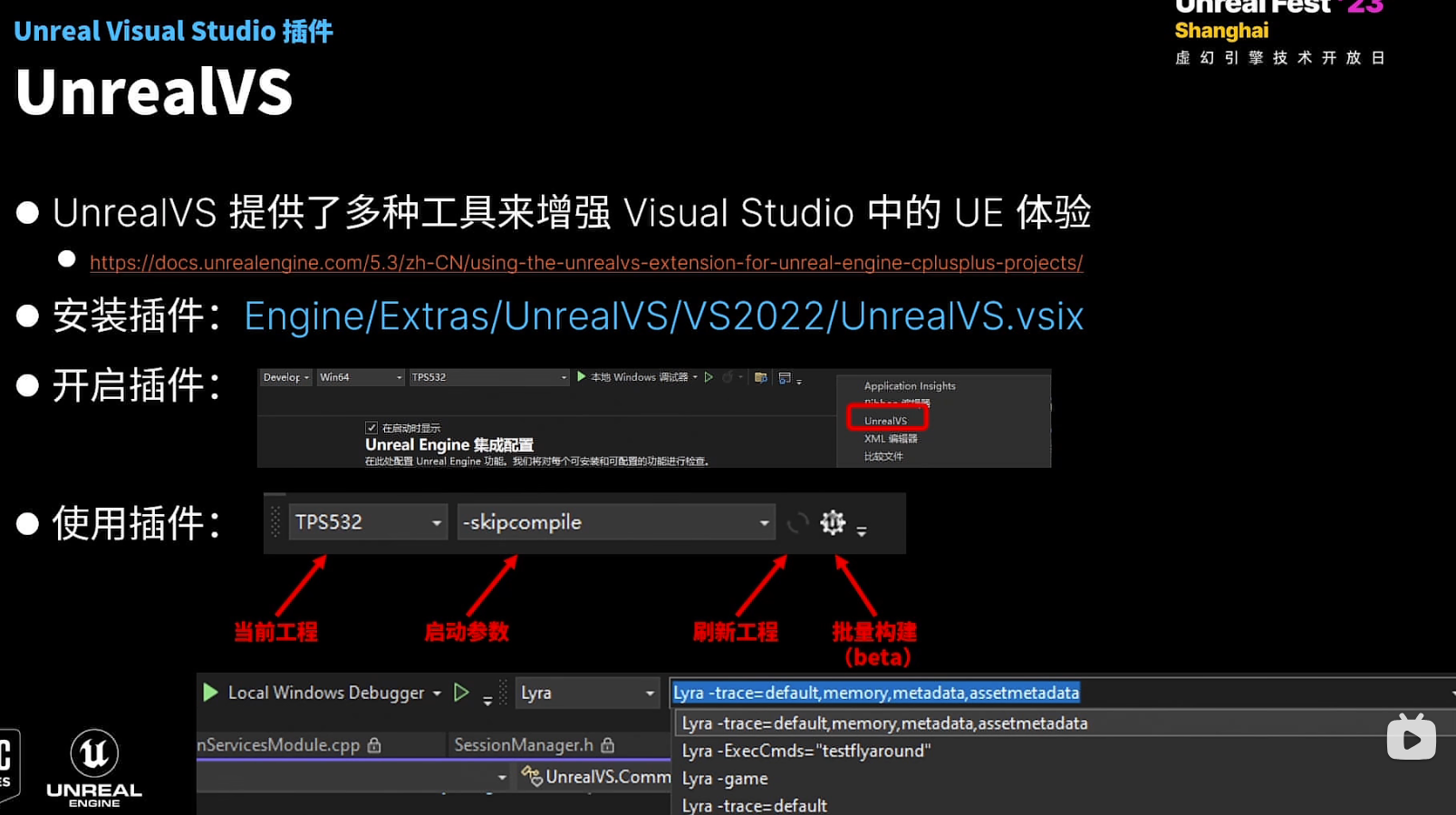This screenshot has width=1456, height=815.
Task: Select Application Insights menu entry
Action: tap(910, 386)
